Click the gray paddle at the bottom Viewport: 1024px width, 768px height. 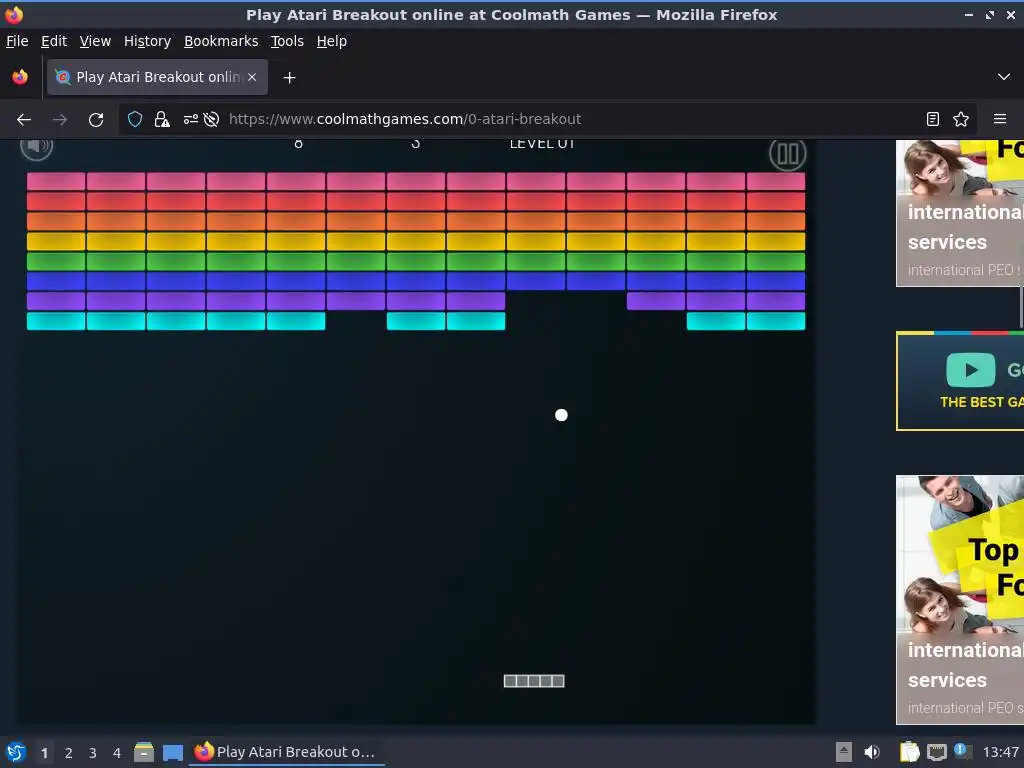pos(534,681)
